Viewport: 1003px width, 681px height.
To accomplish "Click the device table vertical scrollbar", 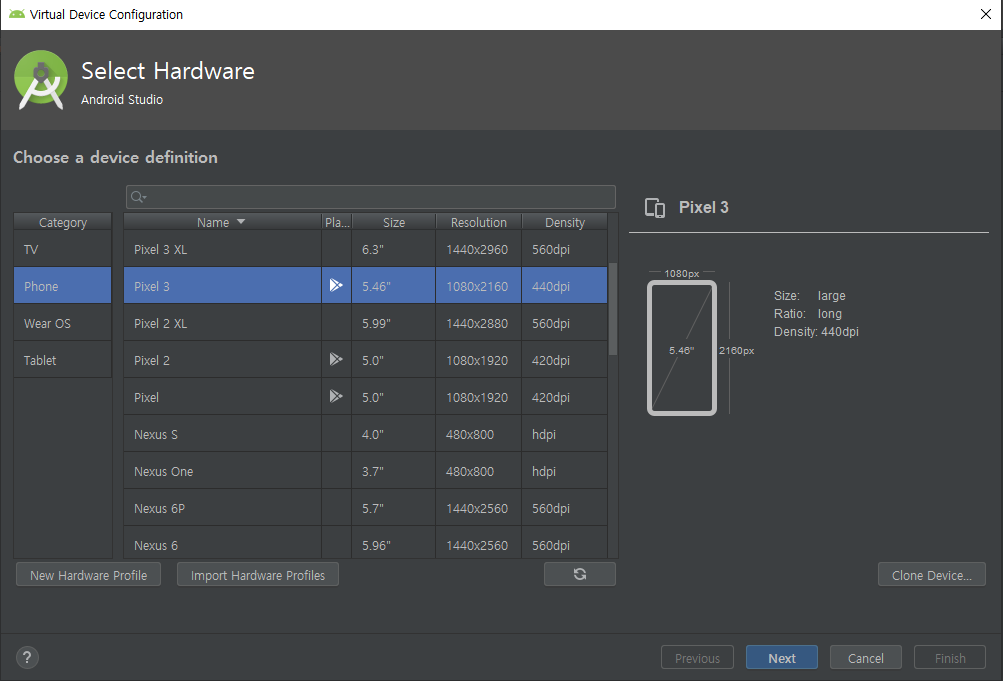I will [x=613, y=308].
